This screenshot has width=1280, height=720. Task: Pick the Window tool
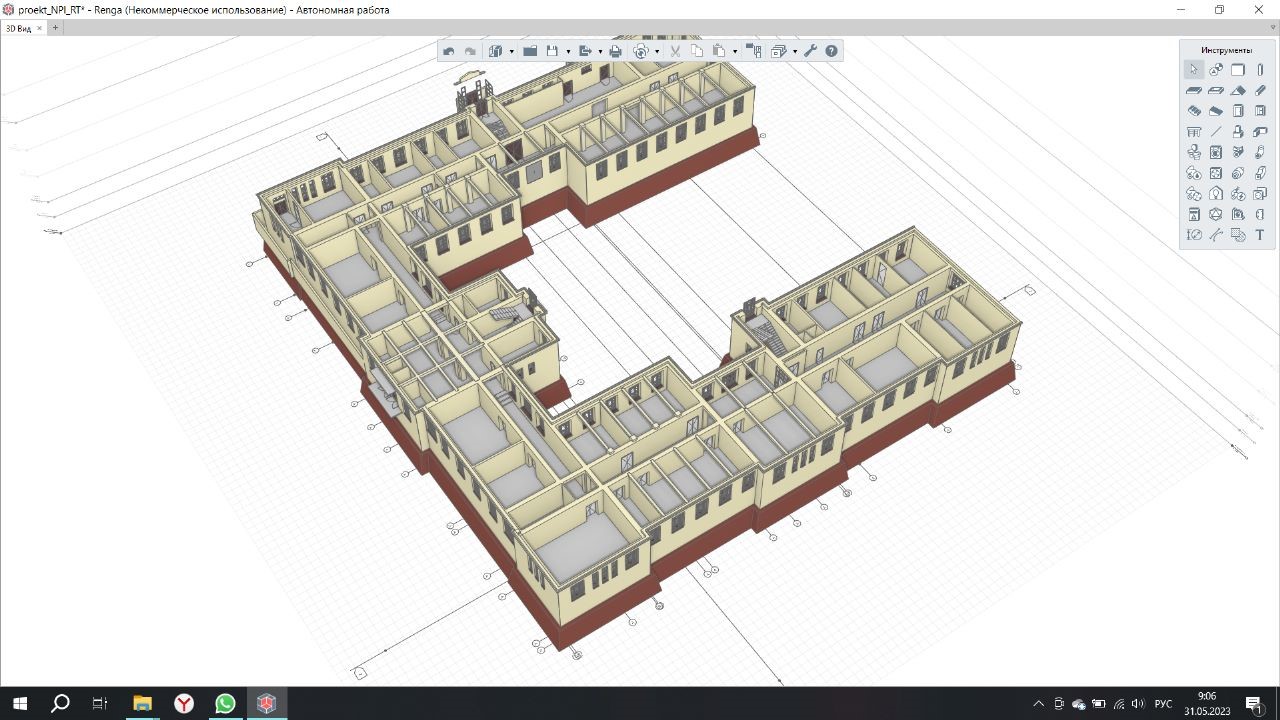[1260, 111]
